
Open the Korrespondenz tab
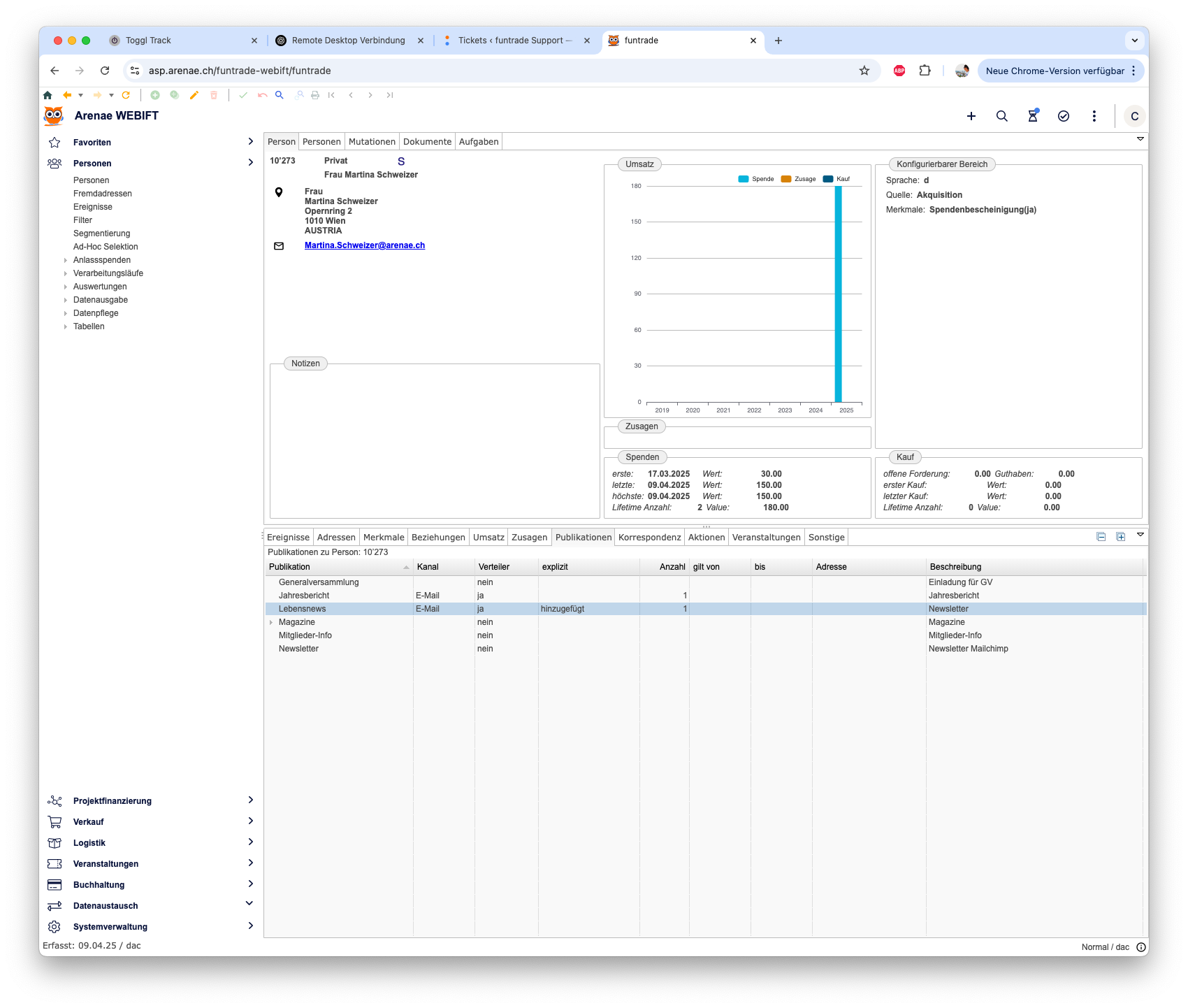pyautogui.click(x=649, y=537)
